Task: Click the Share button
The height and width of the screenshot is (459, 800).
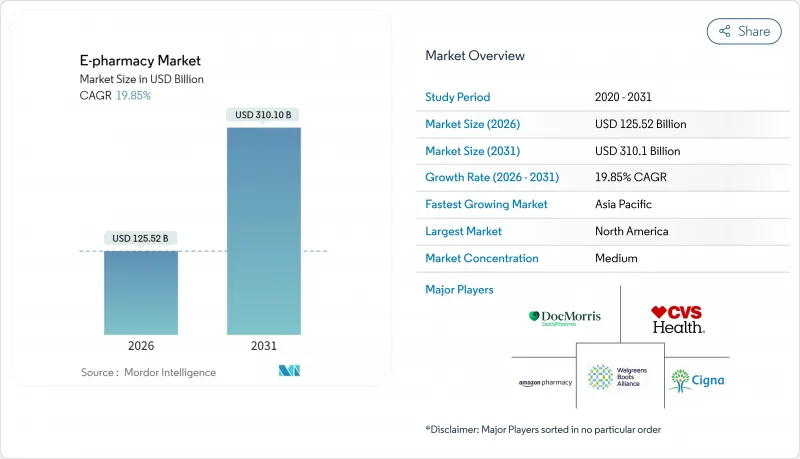Action: click(x=744, y=31)
